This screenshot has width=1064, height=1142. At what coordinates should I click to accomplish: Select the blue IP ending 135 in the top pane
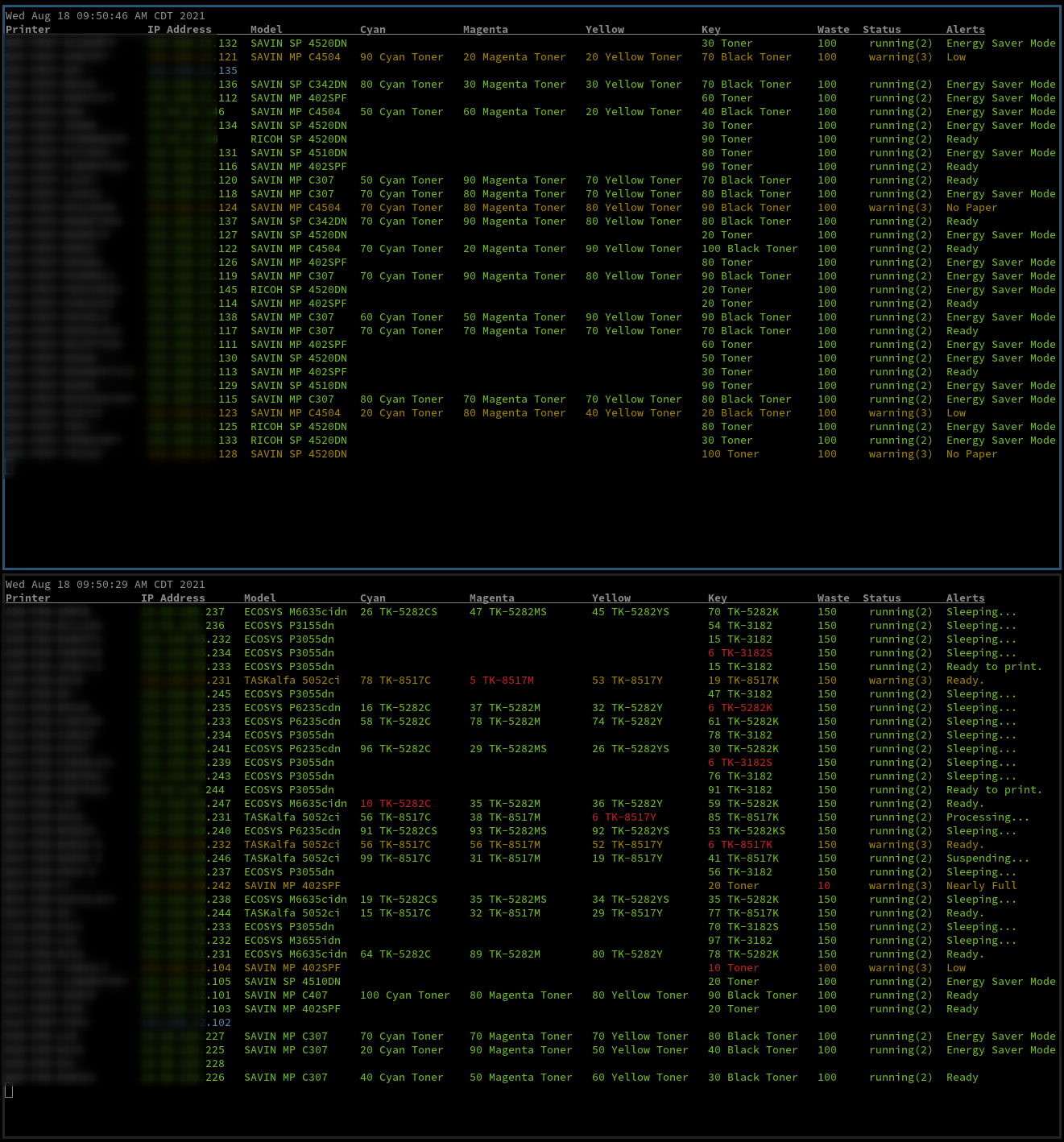pyautogui.click(x=228, y=71)
